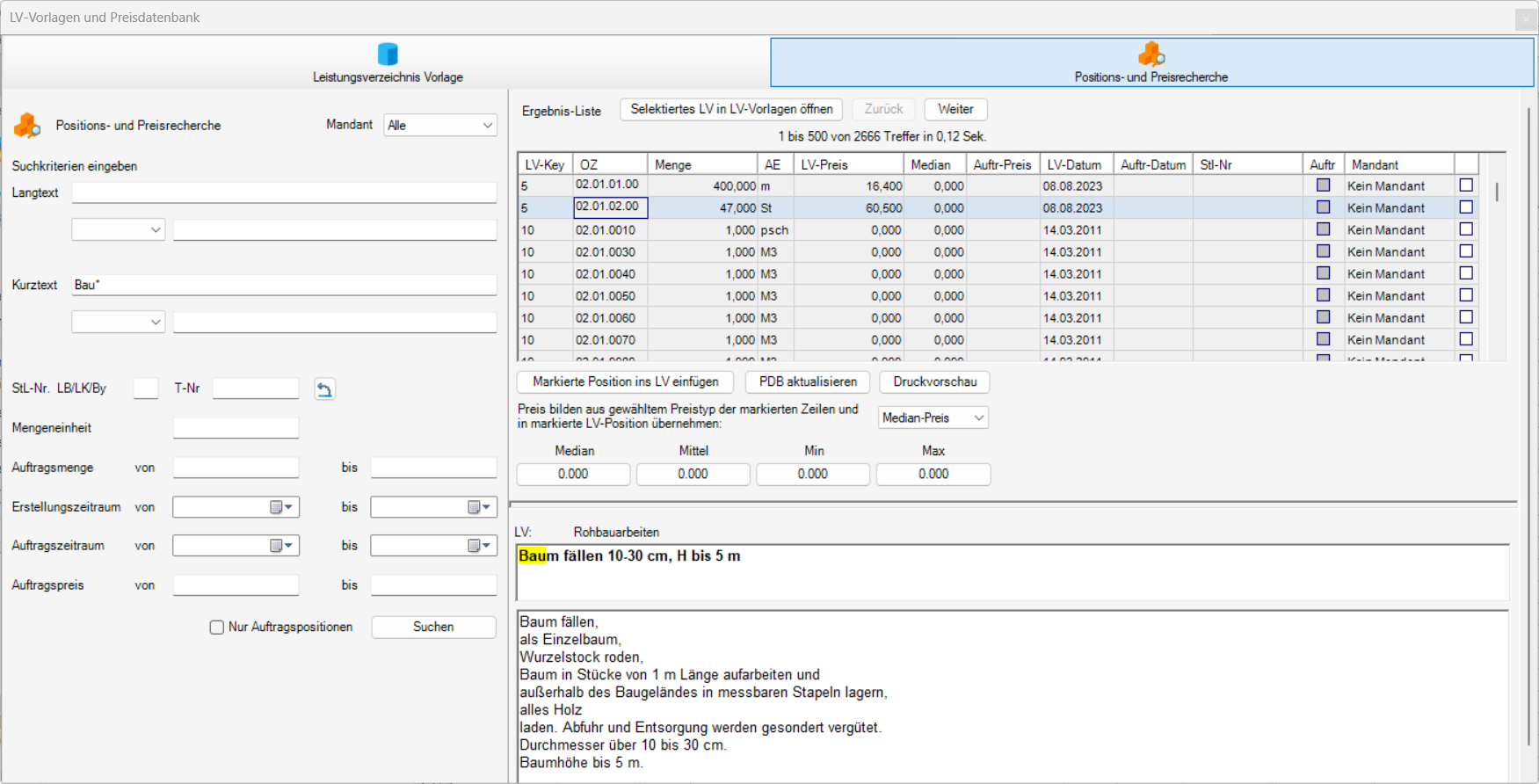Select result row with OZ 02.01.0040
Viewport: 1539px width, 784px height.
click(x=998, y=274)
